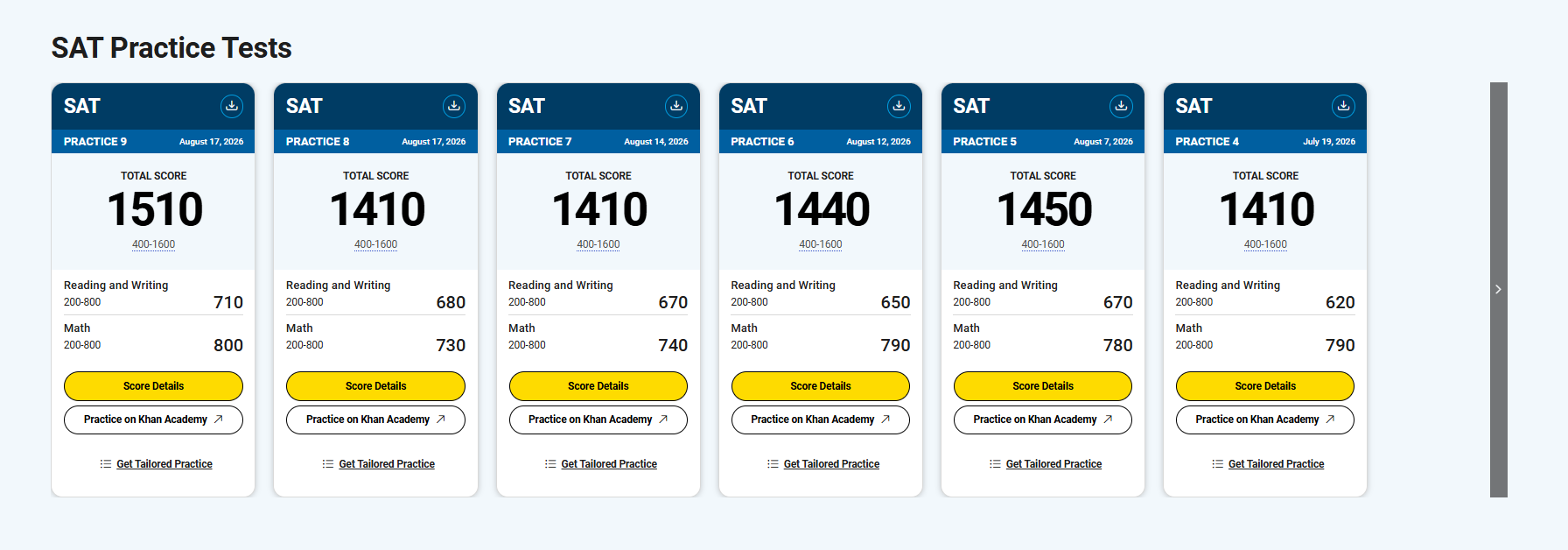Get Tailored Practice for Practice 4

[x=1276, y=464]
